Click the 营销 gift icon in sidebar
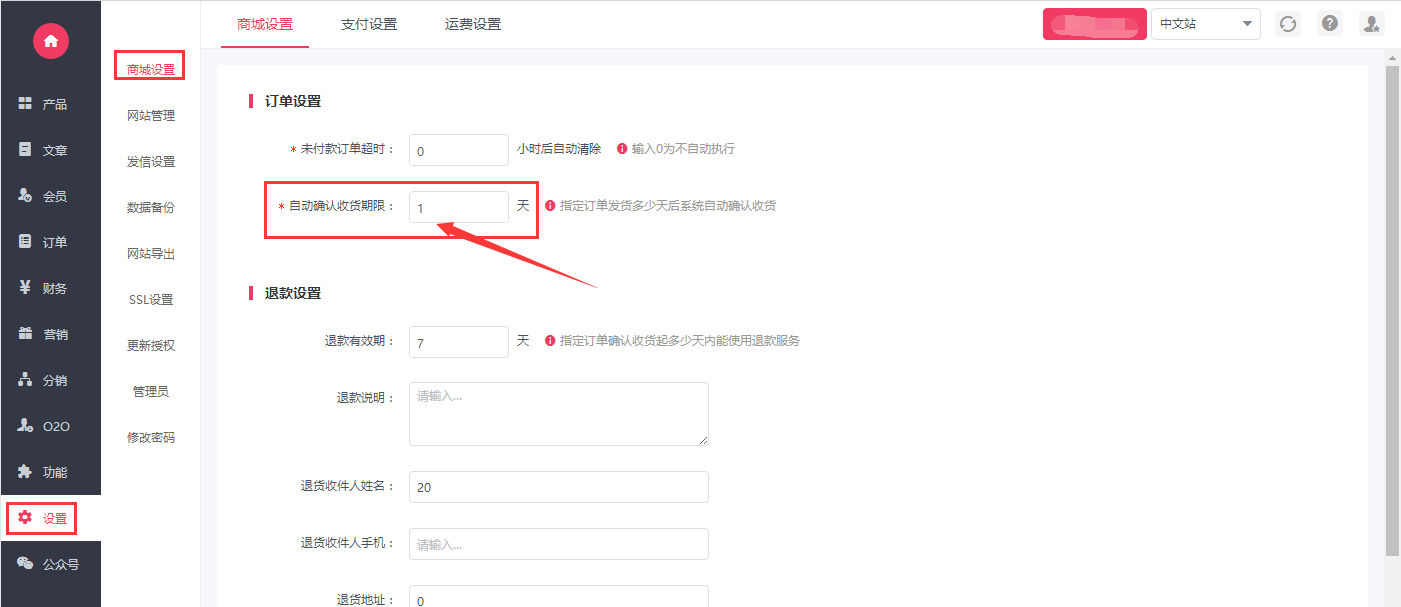 click(x=26, y=334)
